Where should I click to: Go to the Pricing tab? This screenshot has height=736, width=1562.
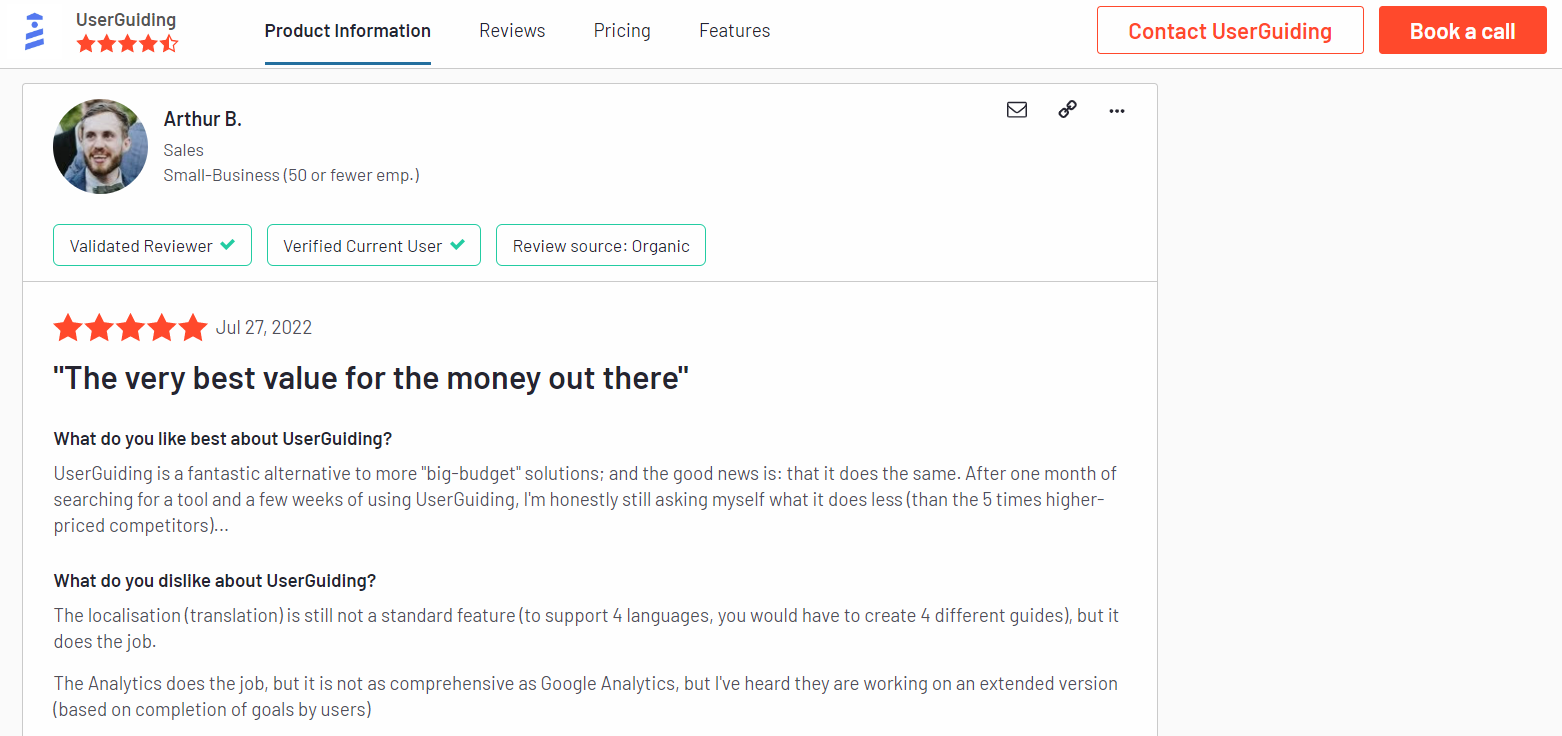pos(622,31)
